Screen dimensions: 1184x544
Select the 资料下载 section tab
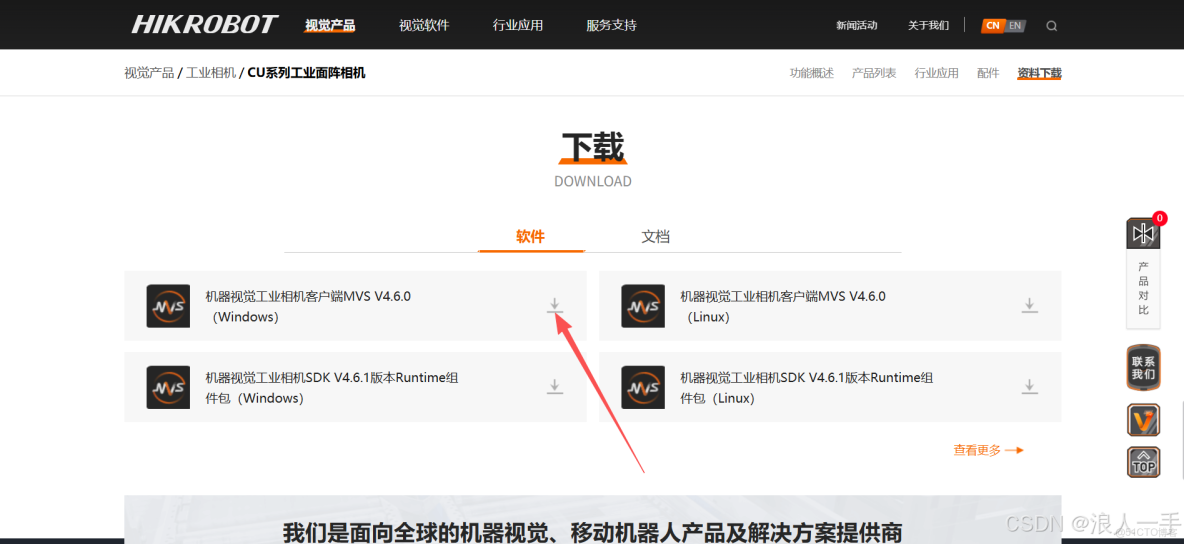click(x=1040, y=73)
